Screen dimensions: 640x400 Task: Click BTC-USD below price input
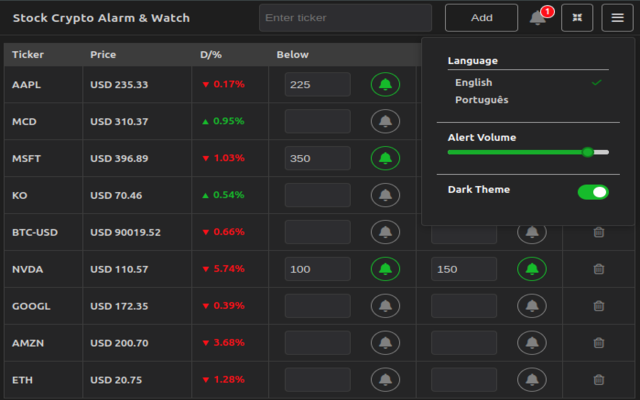tap(318, 232)
